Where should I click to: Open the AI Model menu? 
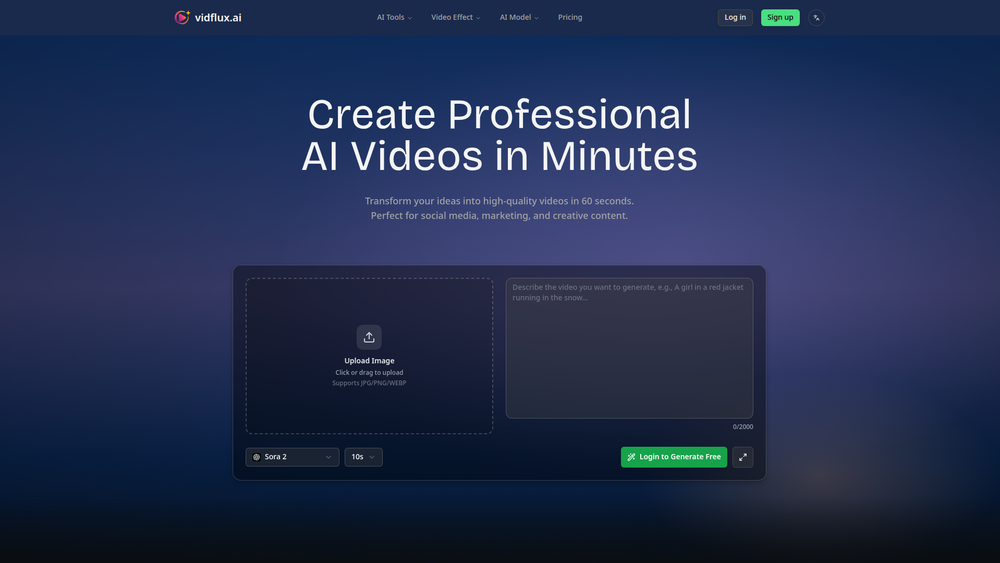point(519,17)
